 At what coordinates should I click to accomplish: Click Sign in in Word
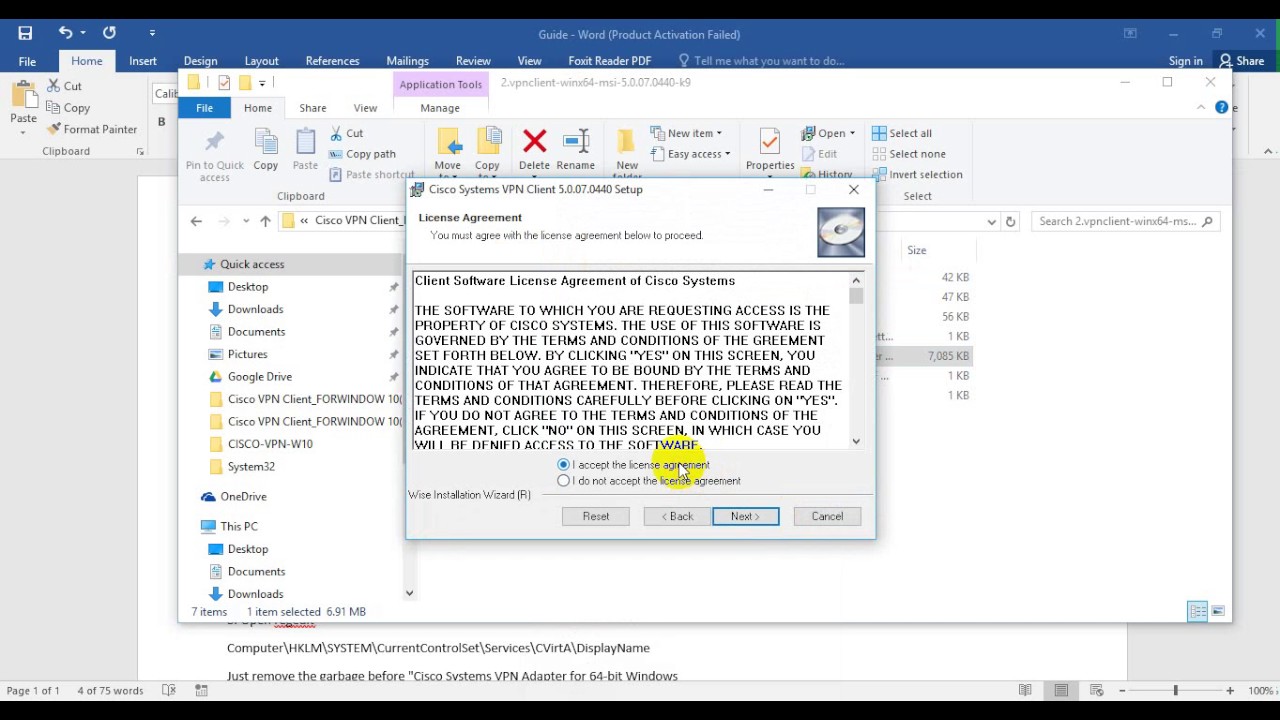click(x=1185, y=61)
